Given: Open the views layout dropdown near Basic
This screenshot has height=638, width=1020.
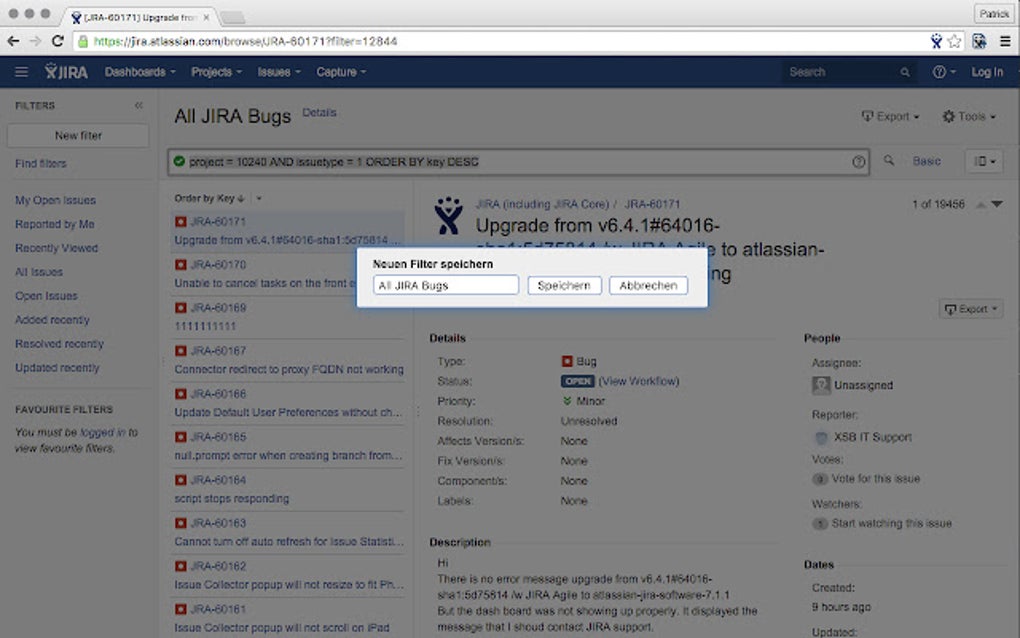Looking at the screenshot, I should pos(983,160).
